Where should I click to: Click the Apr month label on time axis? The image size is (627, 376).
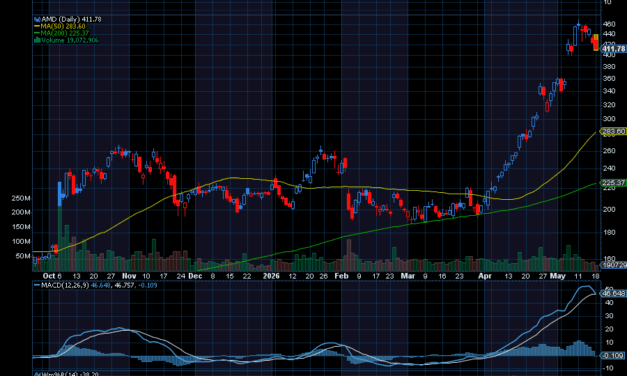(485, 276)
